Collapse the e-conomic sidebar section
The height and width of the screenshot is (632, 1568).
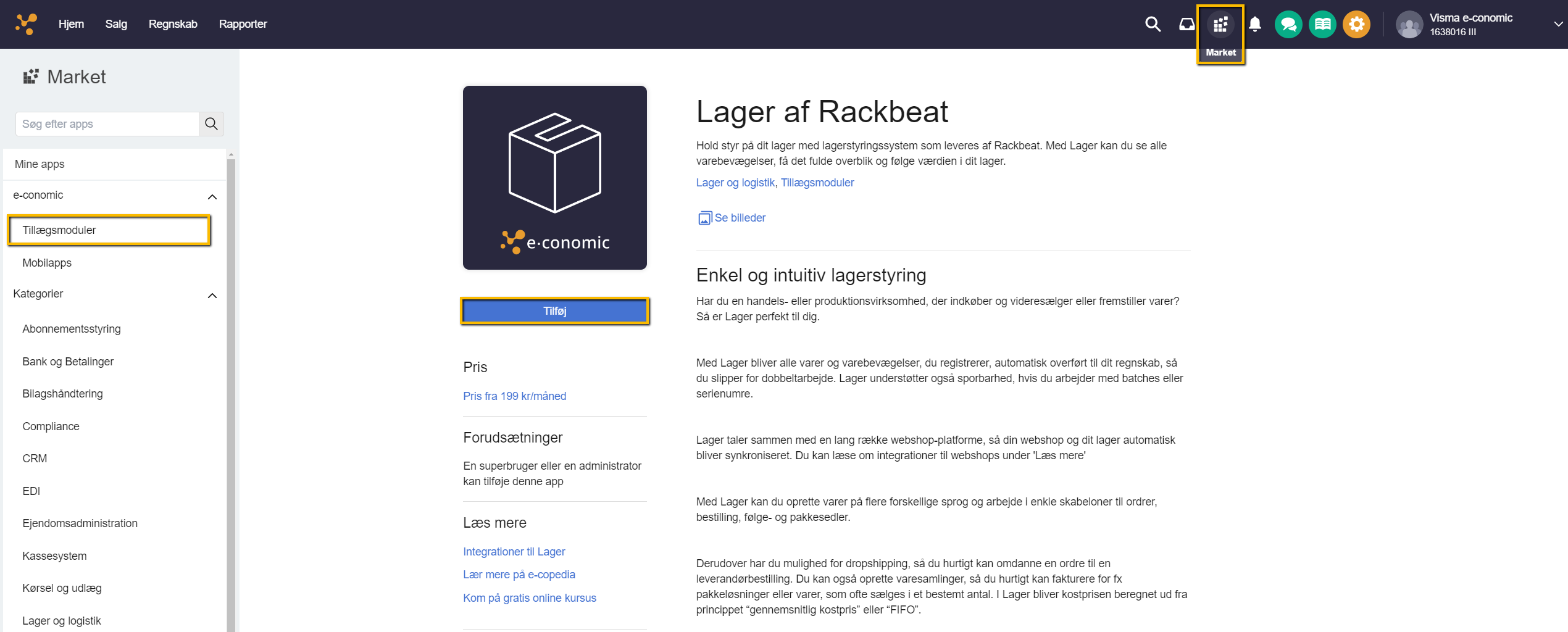(x=212, y=197)
